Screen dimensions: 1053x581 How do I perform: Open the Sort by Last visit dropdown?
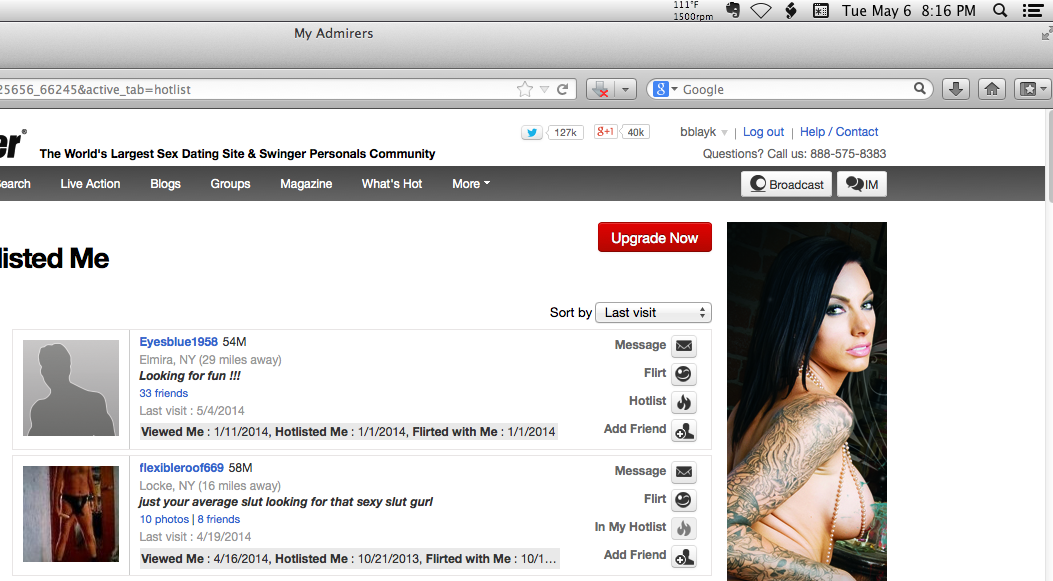(x=652, y=312)
